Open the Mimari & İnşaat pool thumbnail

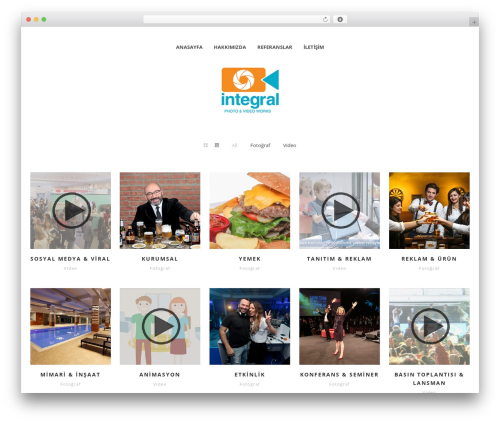pyautogui.click(x=71, y=326)
